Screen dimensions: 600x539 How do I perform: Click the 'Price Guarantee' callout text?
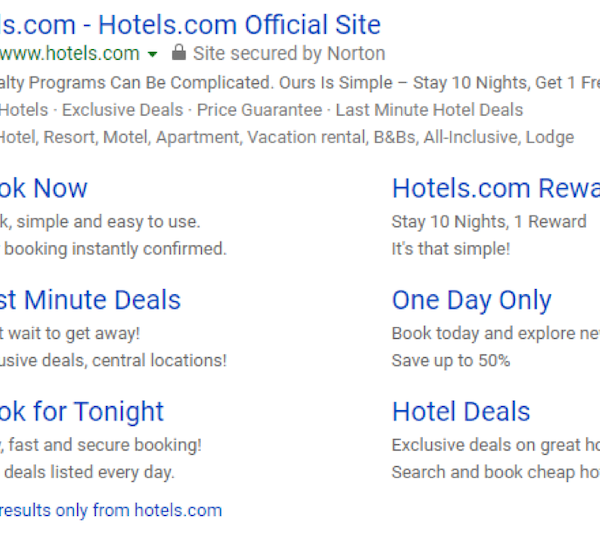click(x=260, y=110)
